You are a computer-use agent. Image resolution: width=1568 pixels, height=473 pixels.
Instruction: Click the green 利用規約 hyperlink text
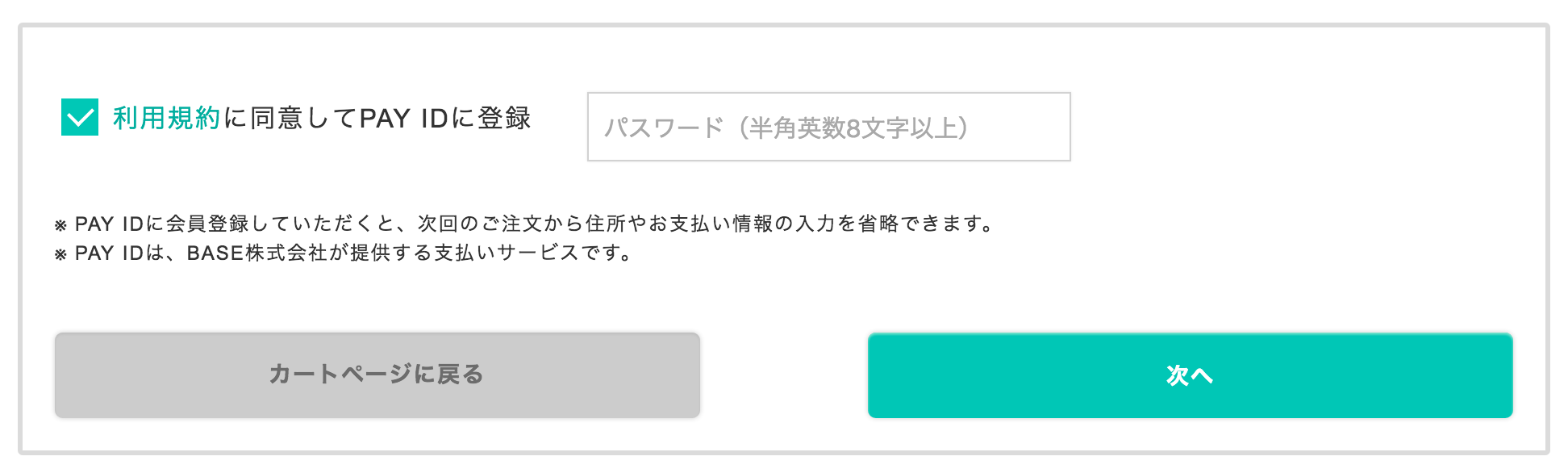pyautogui.click(x=167, y=118)
